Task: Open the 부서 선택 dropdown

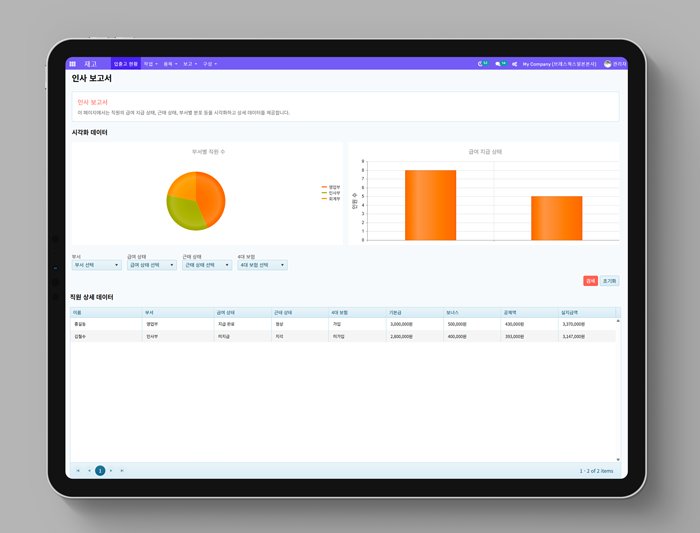Action: click(96, 265)
